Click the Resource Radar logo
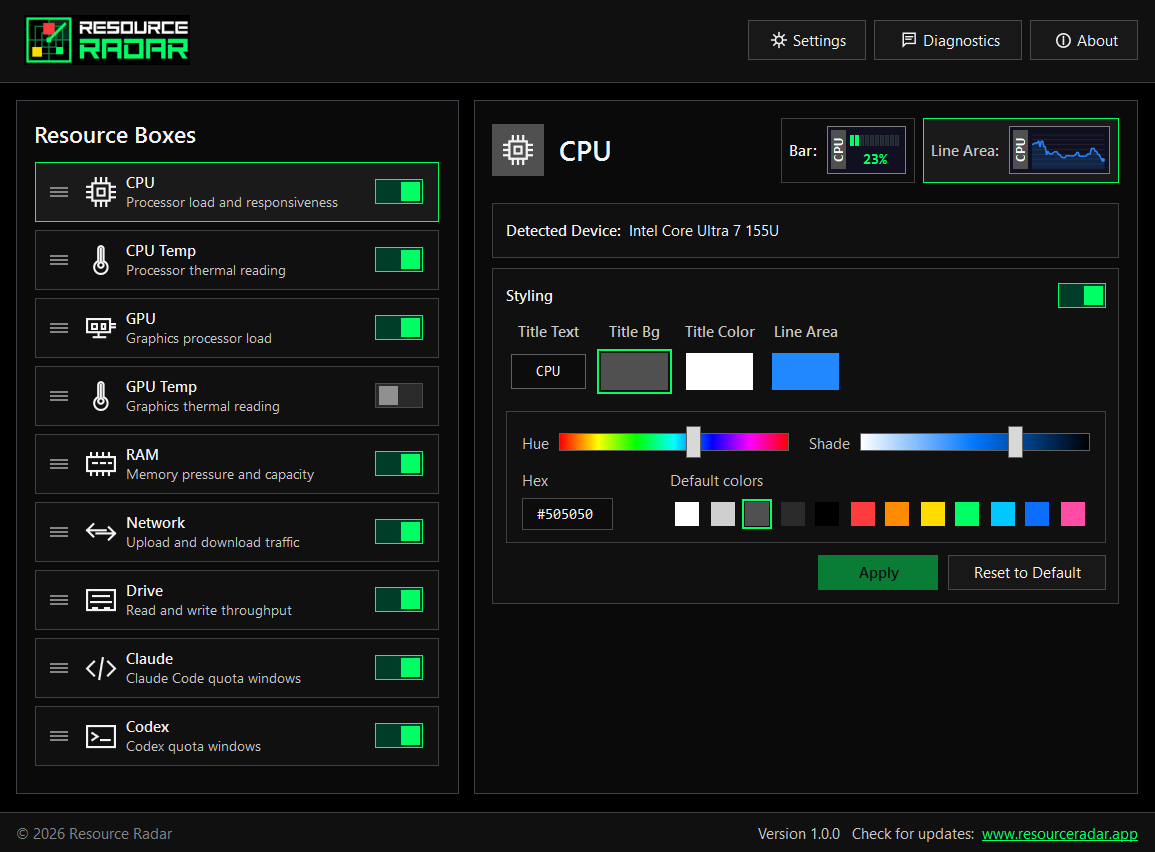The width and height of the screenshot is (1155, 852). pos(108,41)
